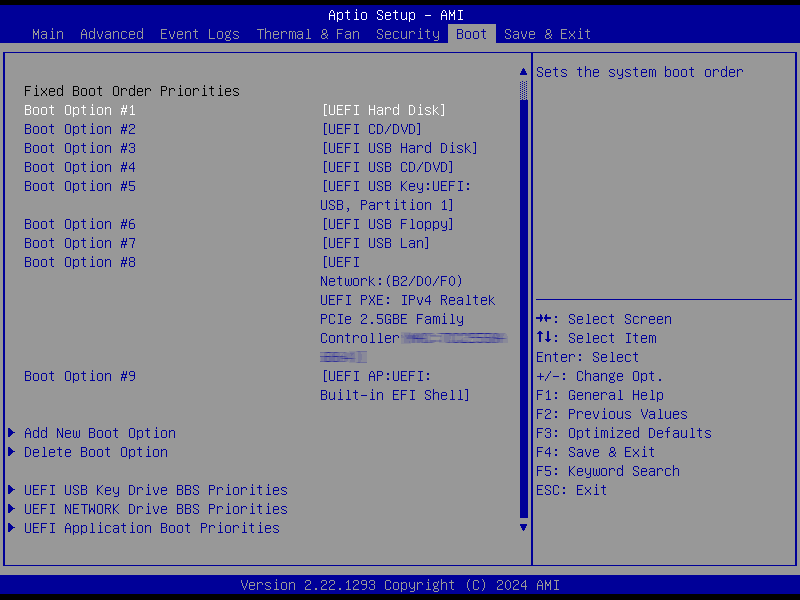The width and height of the screenshot is (800, 600).
Task: Open the Event Logs tab
Action: 200,34
